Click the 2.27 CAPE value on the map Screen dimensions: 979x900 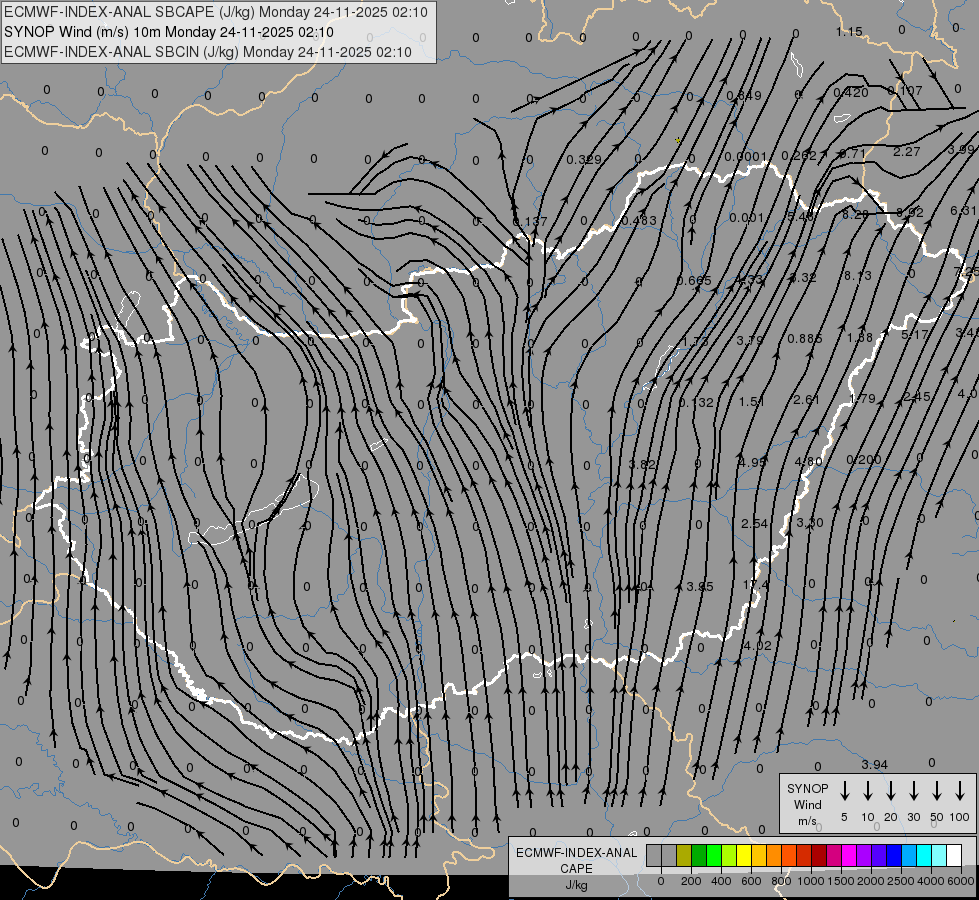click(906, 151)
